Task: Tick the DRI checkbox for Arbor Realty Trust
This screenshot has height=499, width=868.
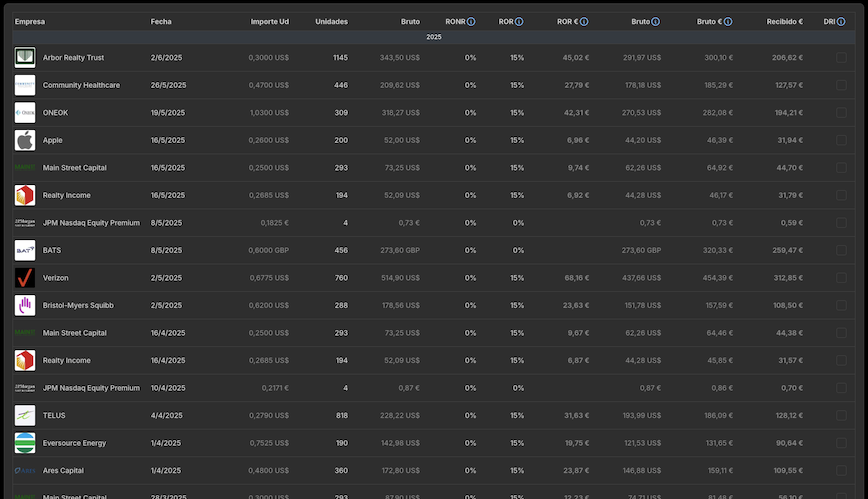Action: pyautogui.click(x=841, y=58)
